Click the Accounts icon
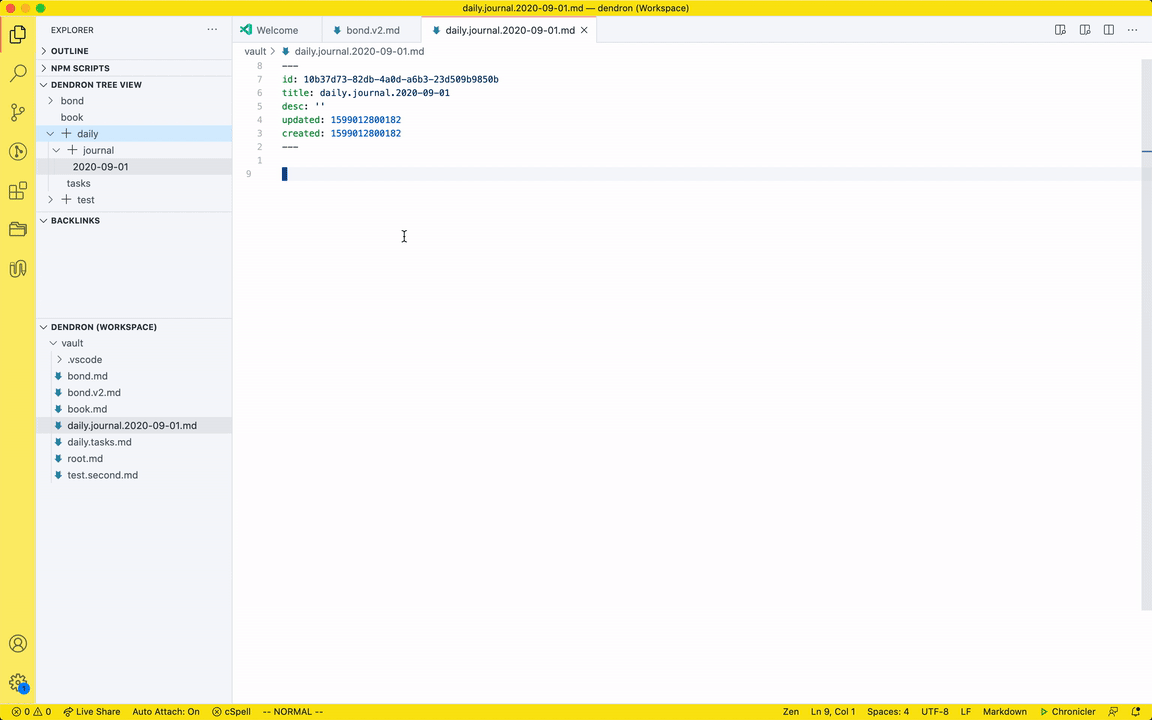 click(x=18, y=644)
